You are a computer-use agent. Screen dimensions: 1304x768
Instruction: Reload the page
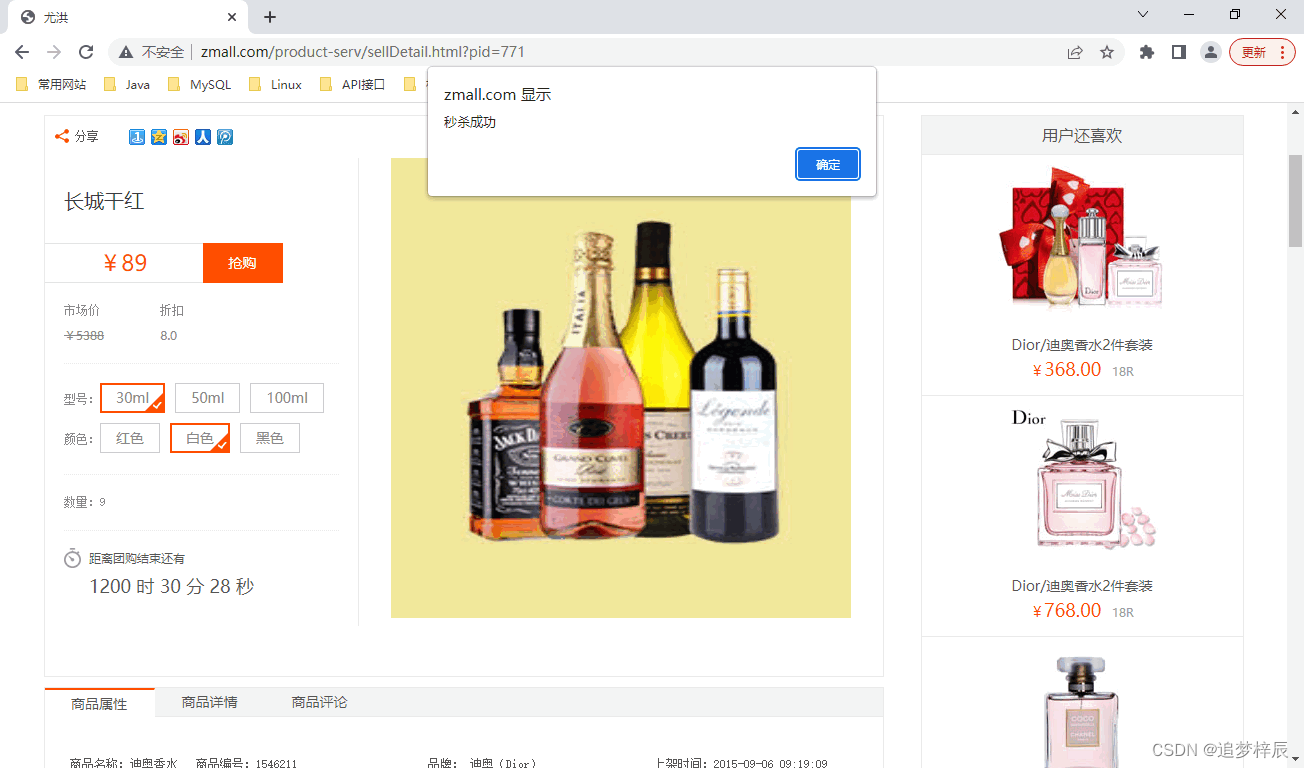tap(86, 52)
